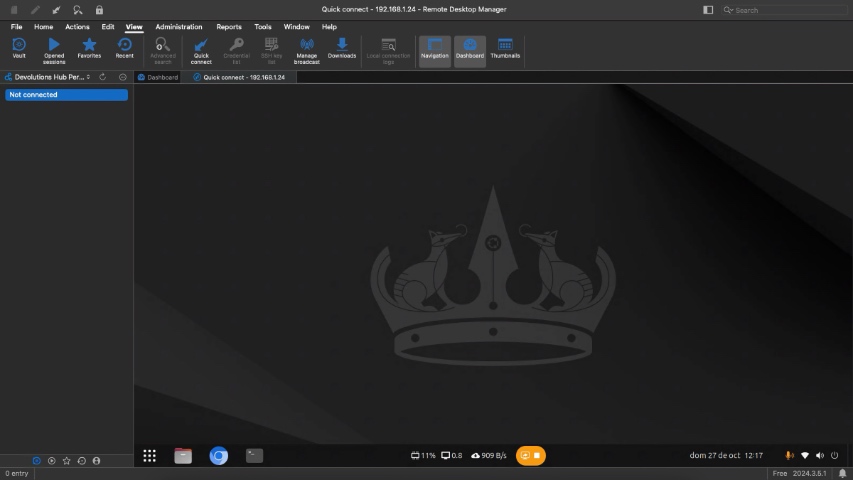Select the vault icon at the bottom of the navigation pane

click(x=36, y=461)
